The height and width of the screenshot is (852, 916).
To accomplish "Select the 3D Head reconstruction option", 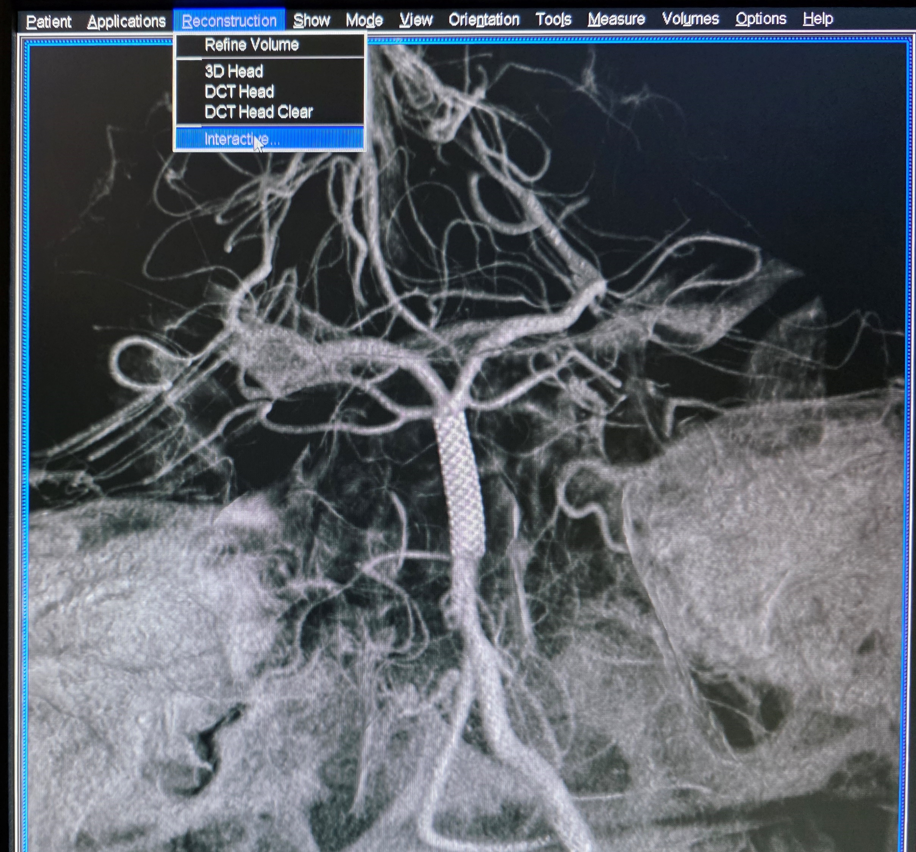I will (x=233, y=72).
